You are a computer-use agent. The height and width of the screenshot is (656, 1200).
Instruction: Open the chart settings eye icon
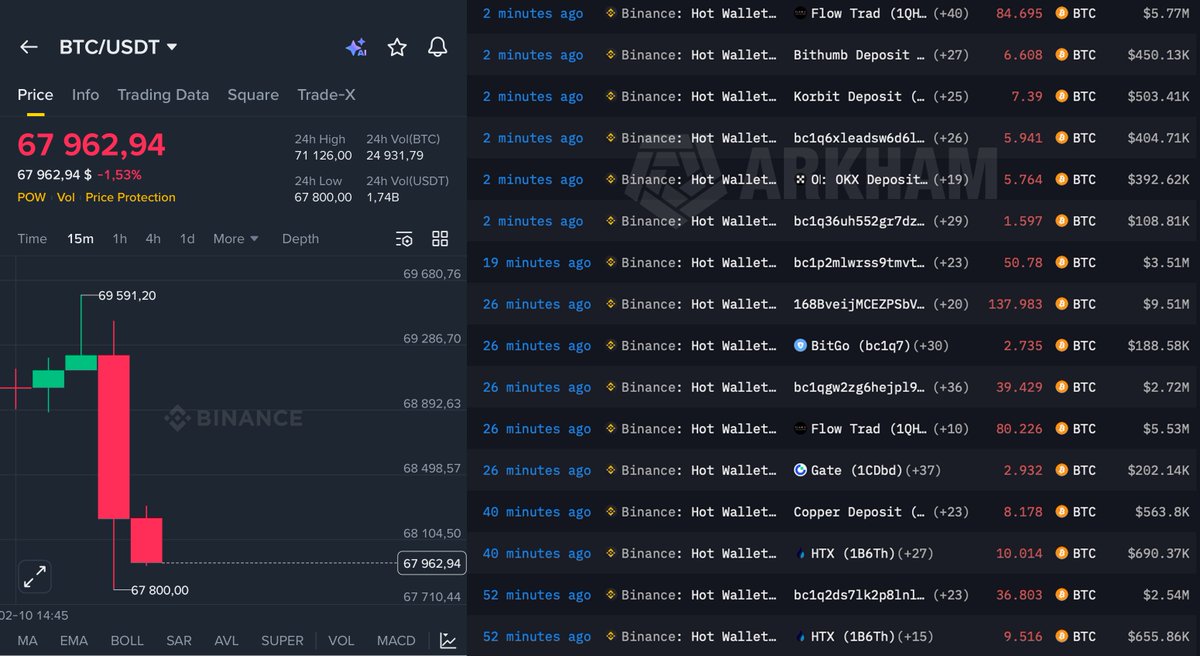pyautogui.click(x=403, y=238)
